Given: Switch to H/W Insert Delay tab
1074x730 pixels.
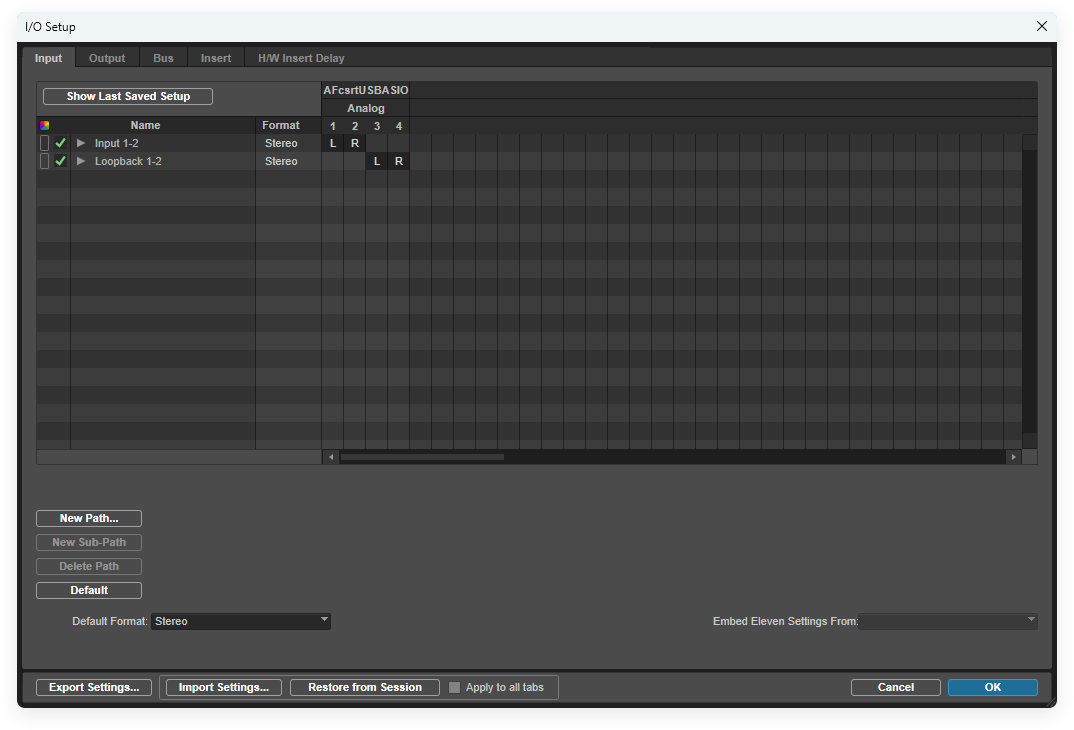Looking at the screenshot, I should [301, 58].
